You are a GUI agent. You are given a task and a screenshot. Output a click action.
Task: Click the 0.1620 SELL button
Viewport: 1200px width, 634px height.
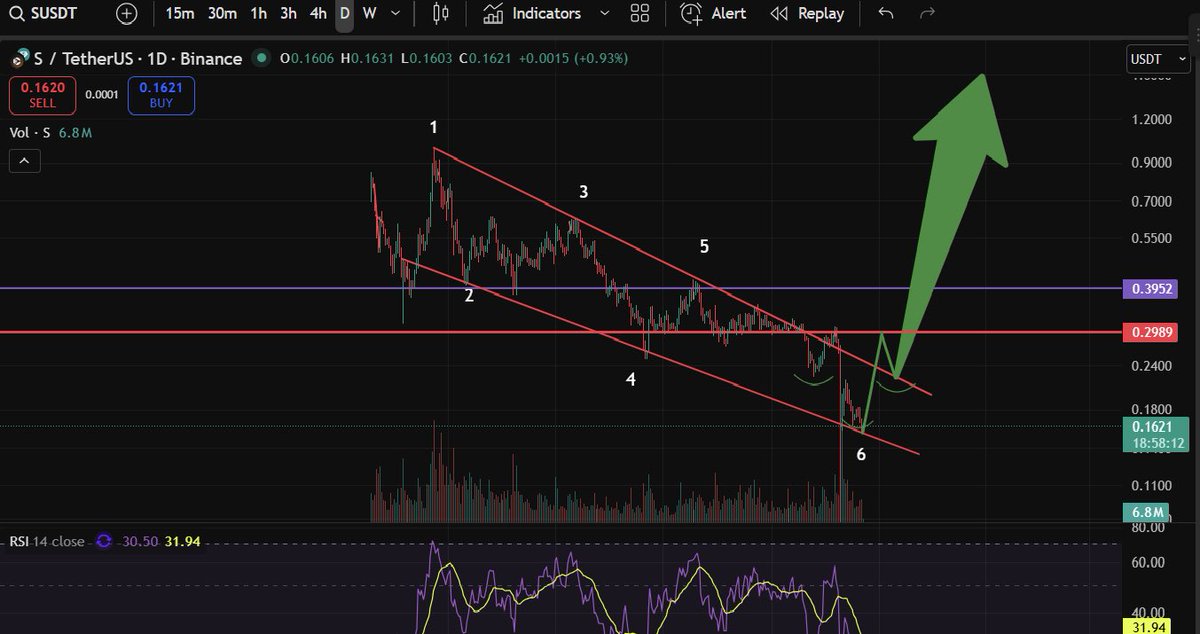[x=42, y=95]
